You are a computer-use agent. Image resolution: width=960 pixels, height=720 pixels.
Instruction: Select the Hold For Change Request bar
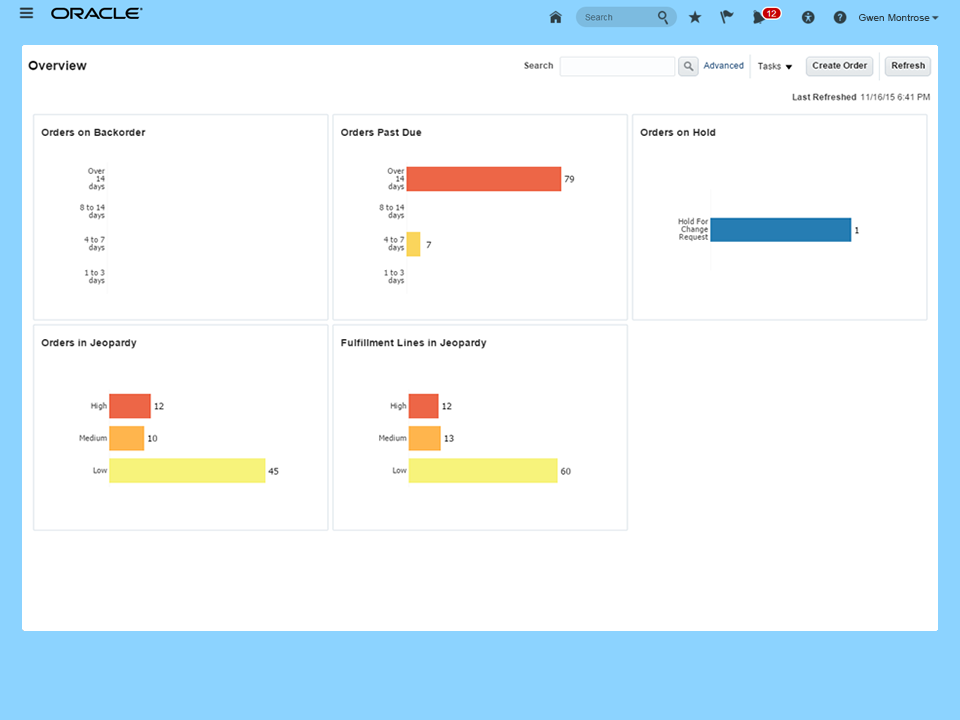tap(781, 230)
